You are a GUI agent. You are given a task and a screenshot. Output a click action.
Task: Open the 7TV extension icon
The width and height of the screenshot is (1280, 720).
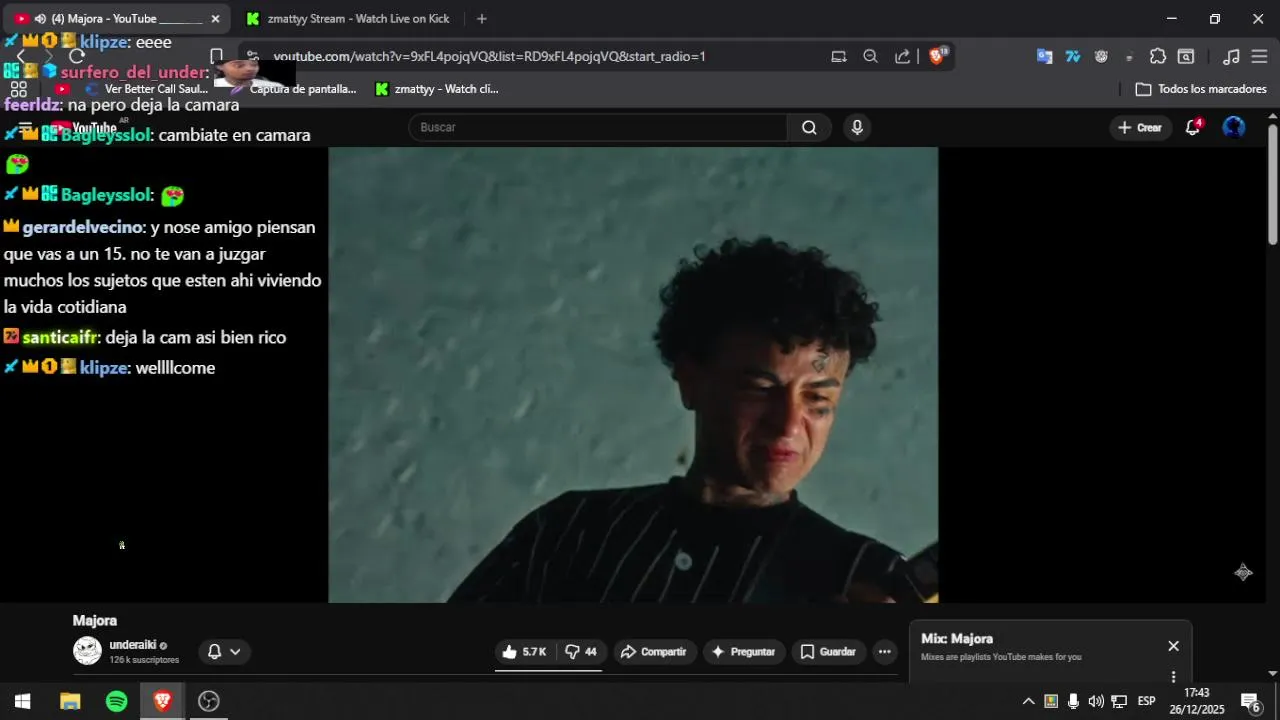point(1073,56)
